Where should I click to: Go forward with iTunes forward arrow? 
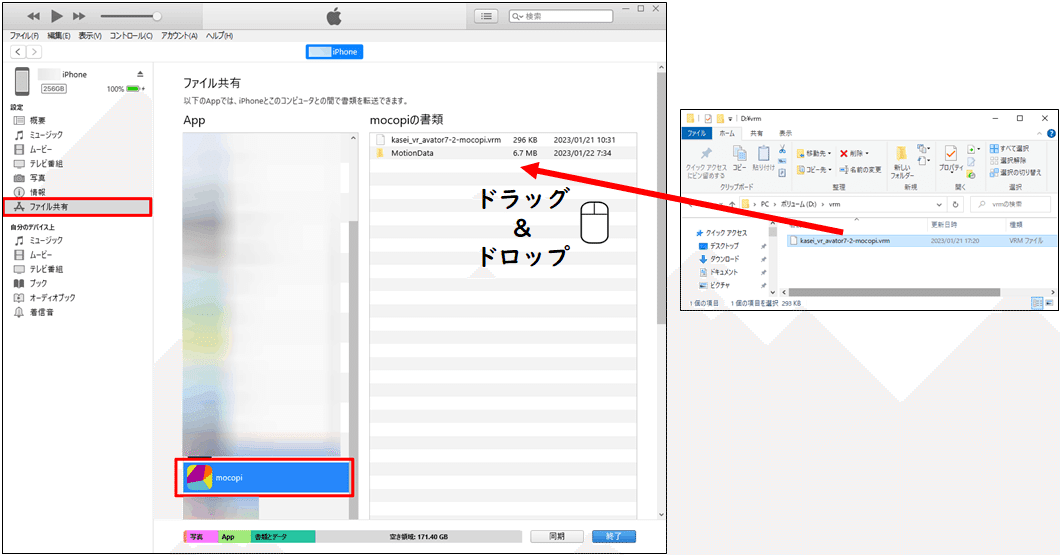pyautogui.click(x=34, y=52)
